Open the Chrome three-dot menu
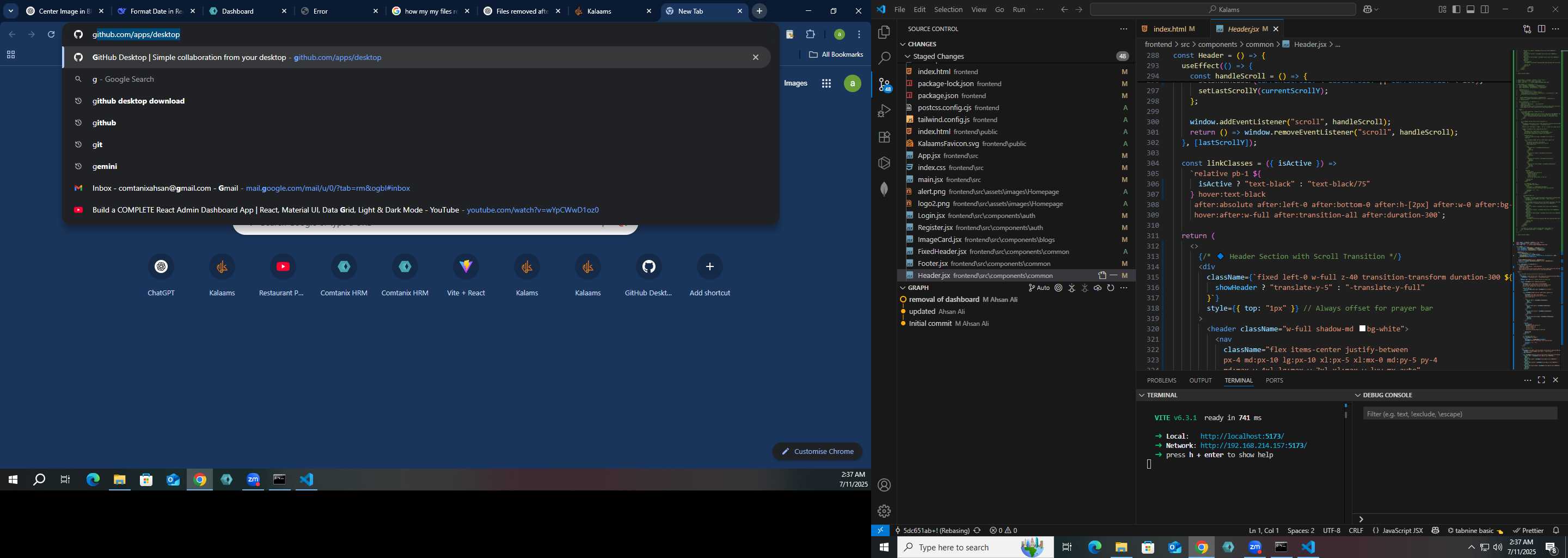 pos(860,35)
